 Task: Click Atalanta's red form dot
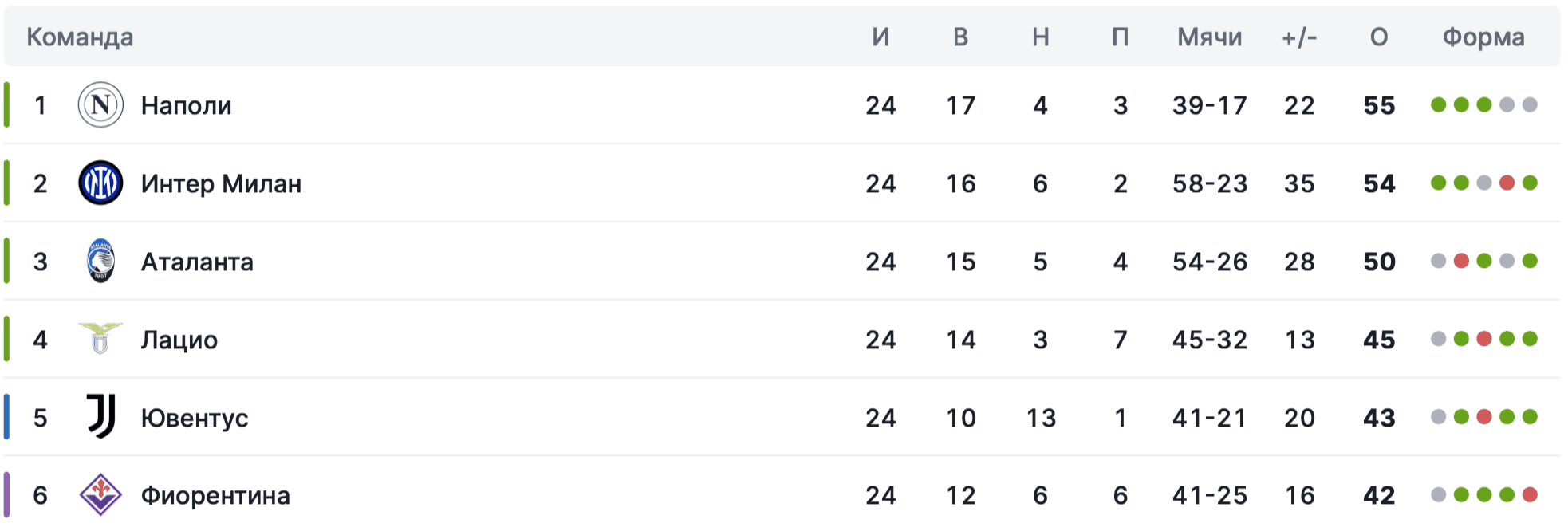(x=1461, y=262)
